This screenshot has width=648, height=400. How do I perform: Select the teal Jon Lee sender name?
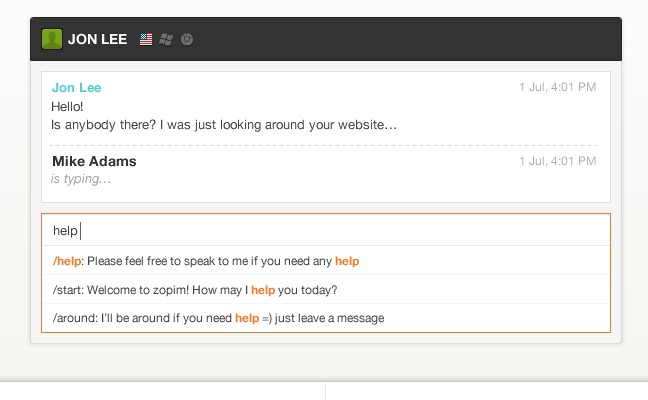(x=76, y=88)
